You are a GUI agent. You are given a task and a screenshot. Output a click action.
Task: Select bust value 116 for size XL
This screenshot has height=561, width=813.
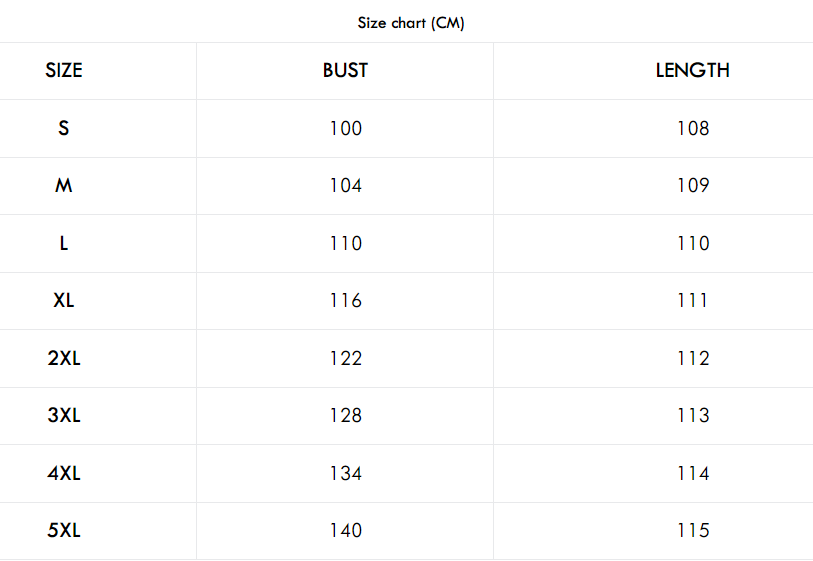tap(346, 300)
